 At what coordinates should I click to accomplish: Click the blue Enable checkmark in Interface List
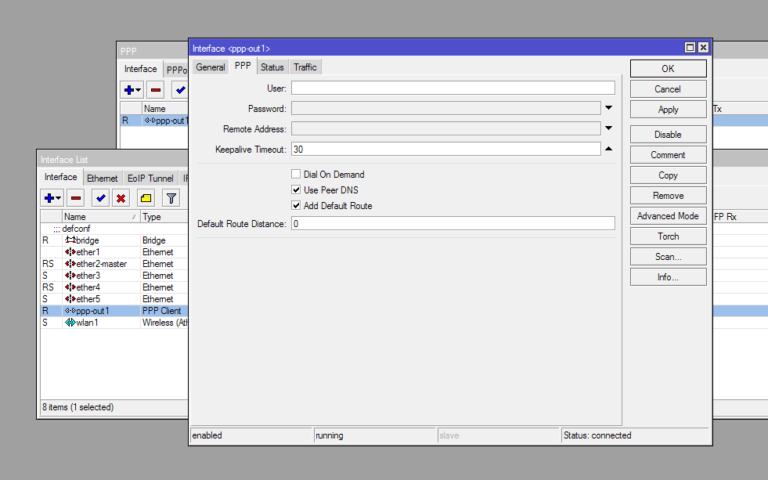click(100, 199)
